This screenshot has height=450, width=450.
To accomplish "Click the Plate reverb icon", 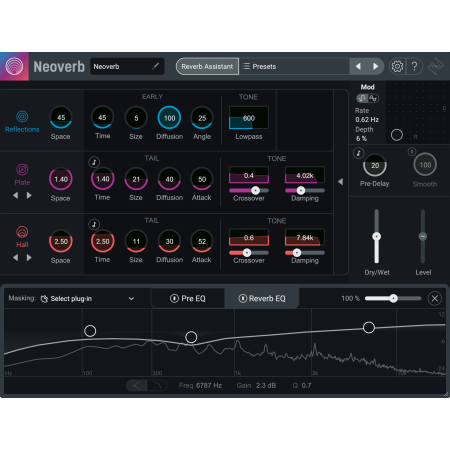I will (x=22, y=170).
